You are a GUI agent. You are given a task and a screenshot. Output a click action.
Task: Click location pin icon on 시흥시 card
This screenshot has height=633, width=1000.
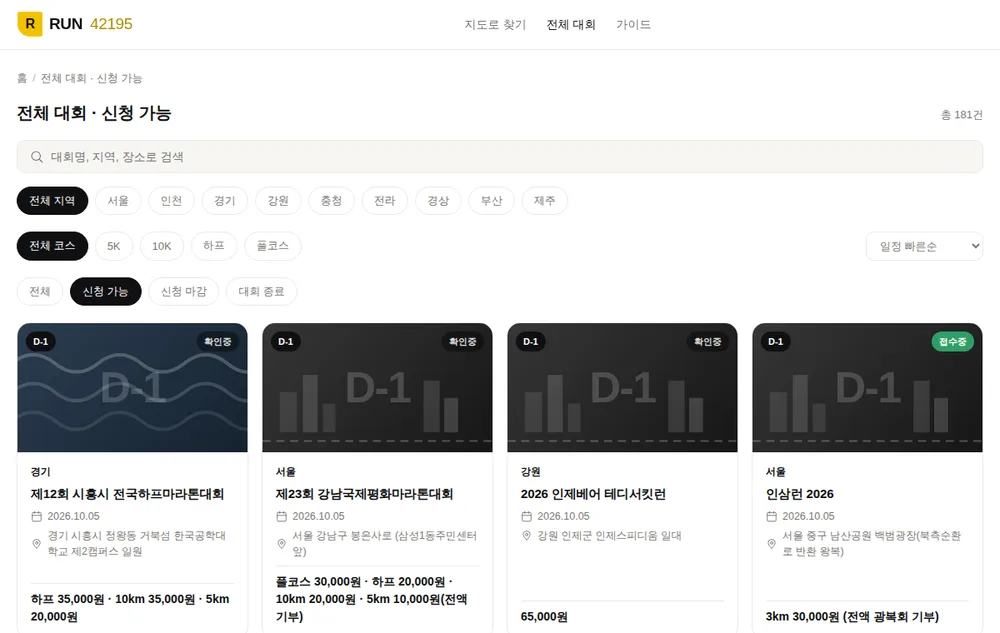[x=36, y=544]
